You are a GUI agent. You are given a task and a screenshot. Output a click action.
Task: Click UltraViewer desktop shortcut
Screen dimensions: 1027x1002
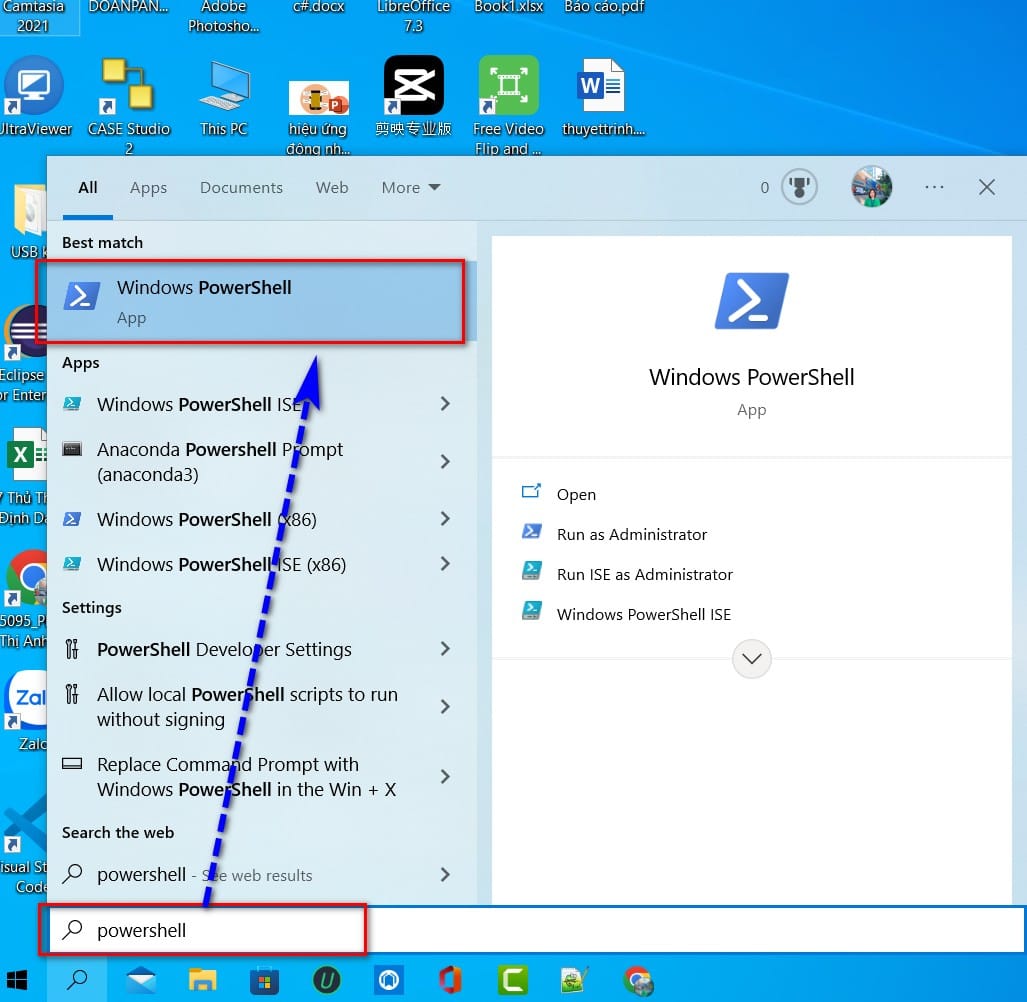(x=34, y=96)
